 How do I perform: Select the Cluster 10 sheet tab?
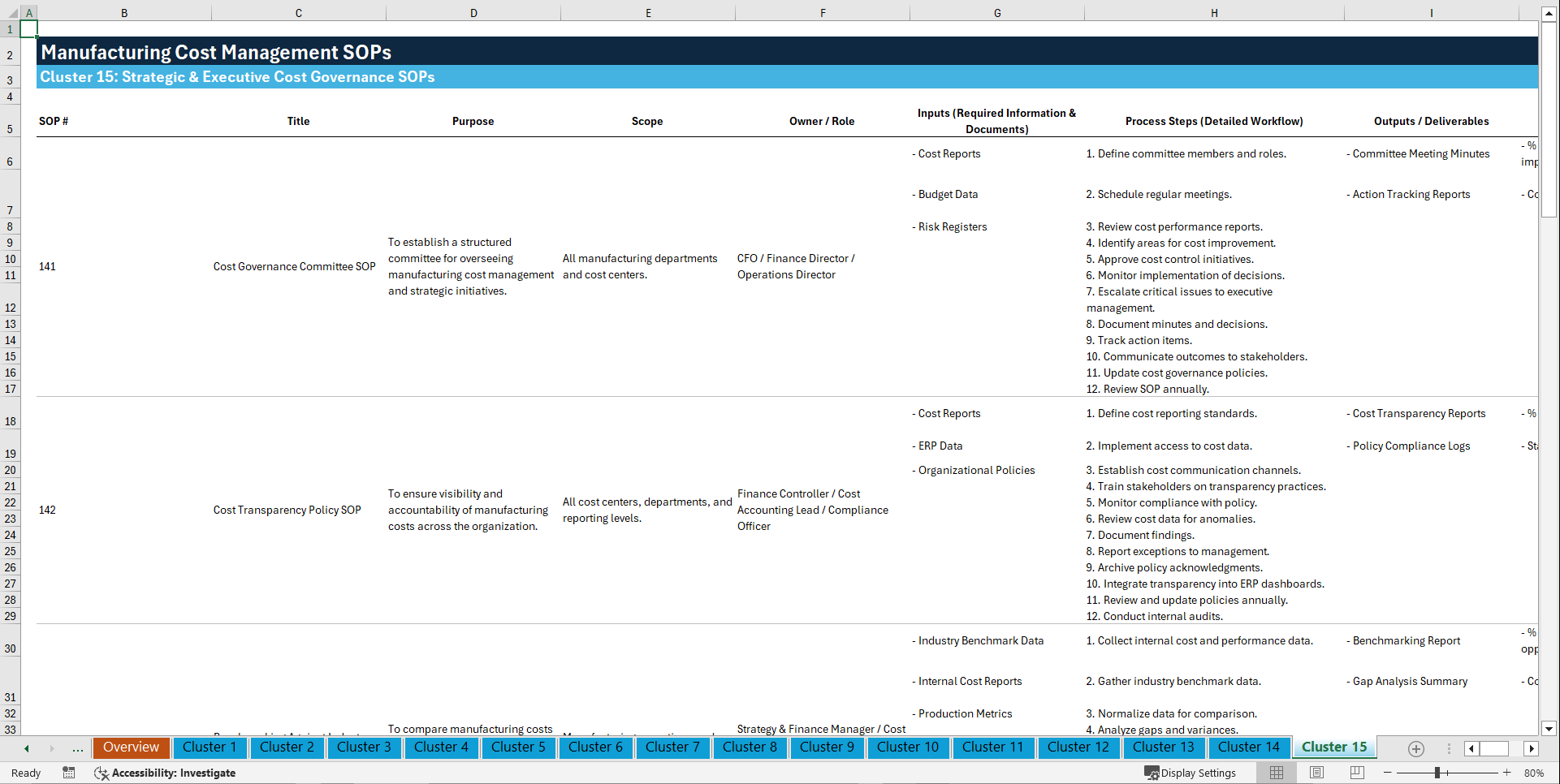908,747
